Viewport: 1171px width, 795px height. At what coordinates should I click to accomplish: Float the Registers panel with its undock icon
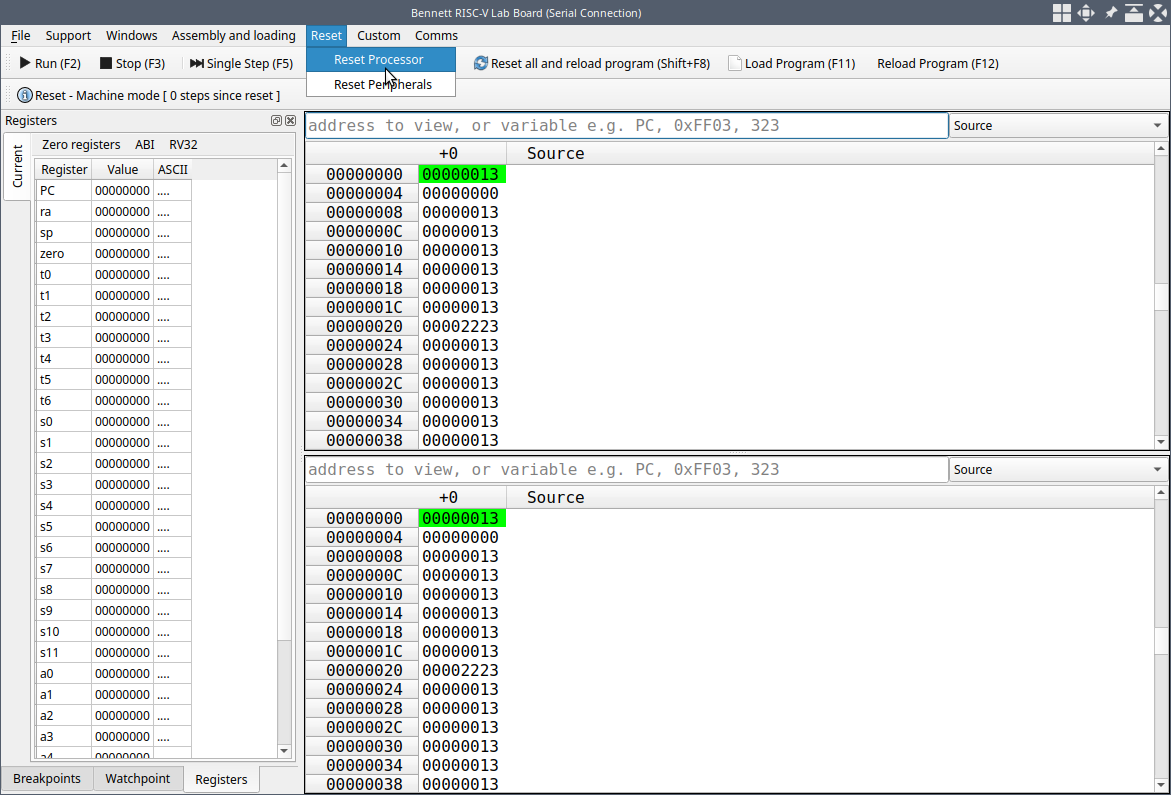(276, 121)
